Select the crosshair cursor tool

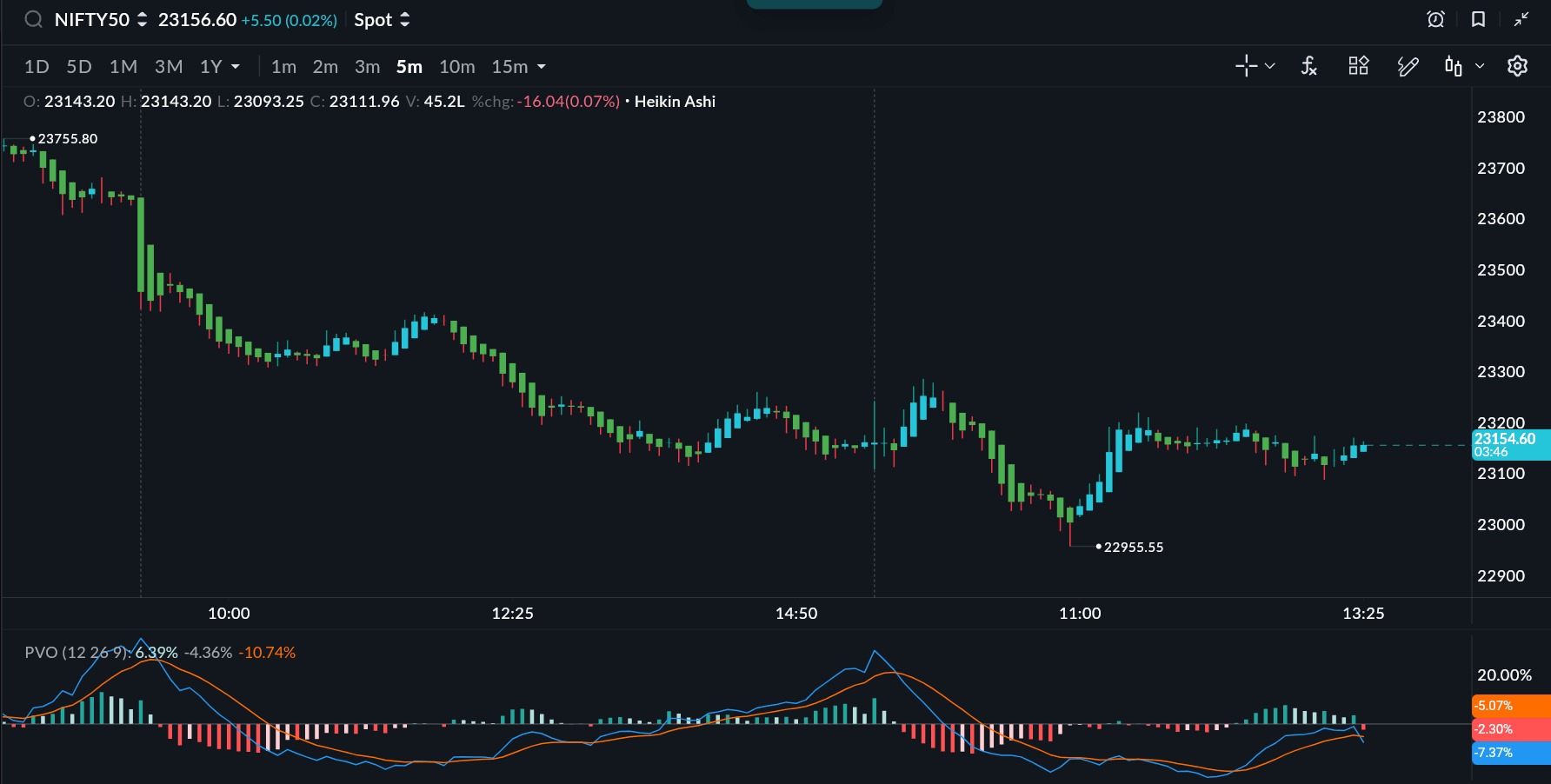[1246, 66]
